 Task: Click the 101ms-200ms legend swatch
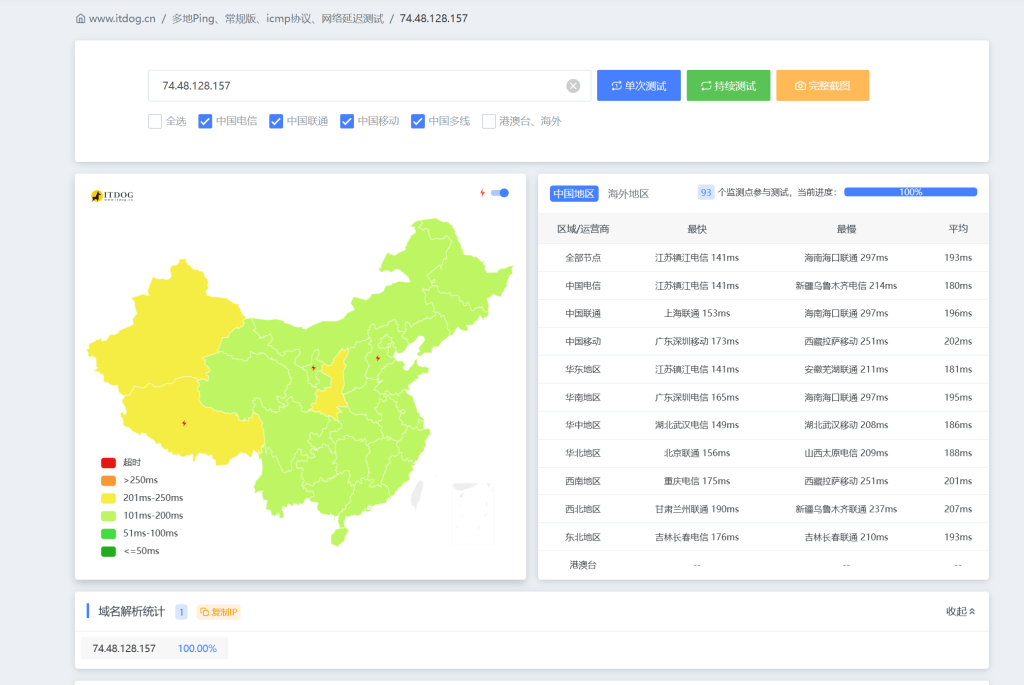pyautogui.click(x=108, y=516)
